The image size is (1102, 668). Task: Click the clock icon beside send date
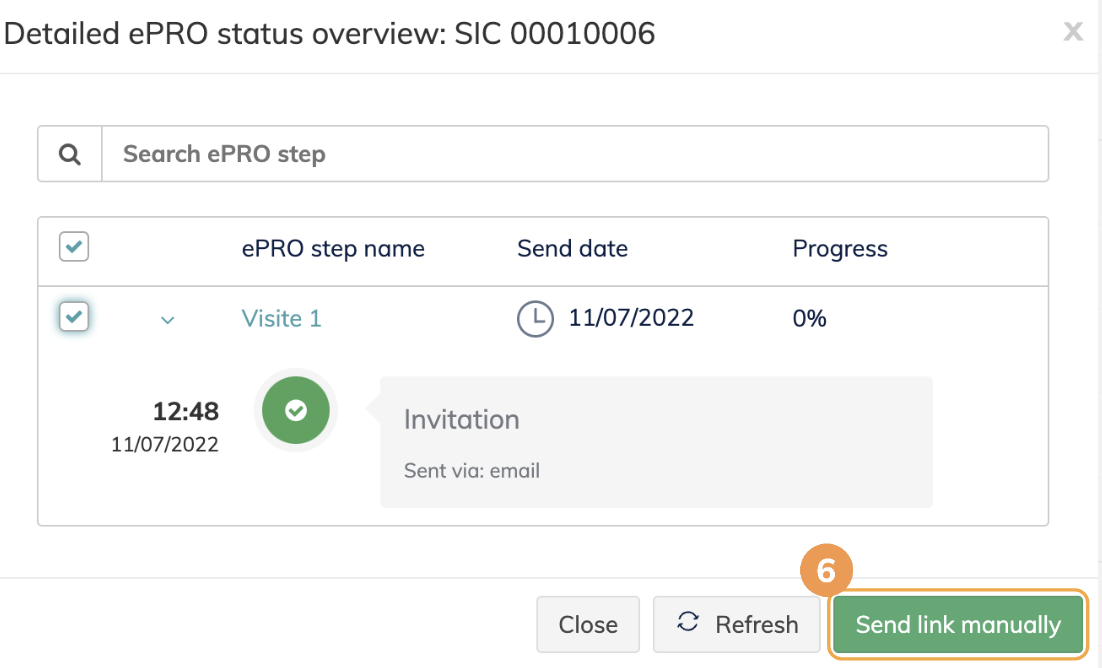pyautogui.click(x=535, y=319)
